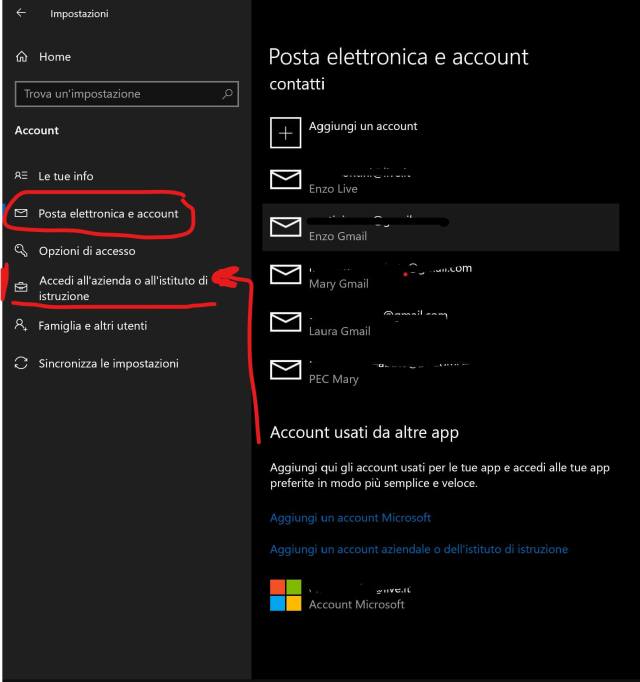This screenshot has height=682, width=640.
Task: Click the back arrow in Impostazioni
Action: coord(22,13)
